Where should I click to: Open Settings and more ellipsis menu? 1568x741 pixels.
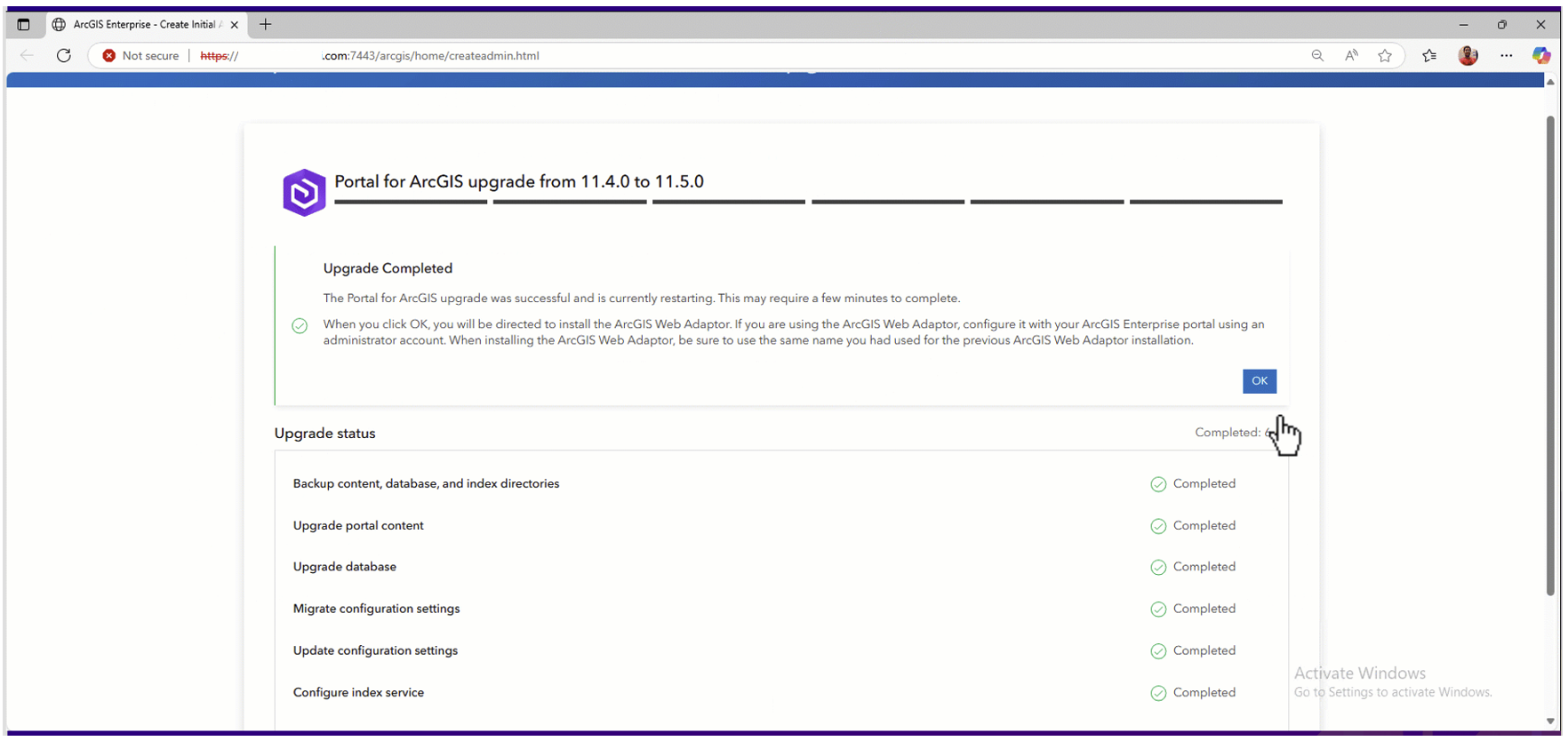(1506, 55)
